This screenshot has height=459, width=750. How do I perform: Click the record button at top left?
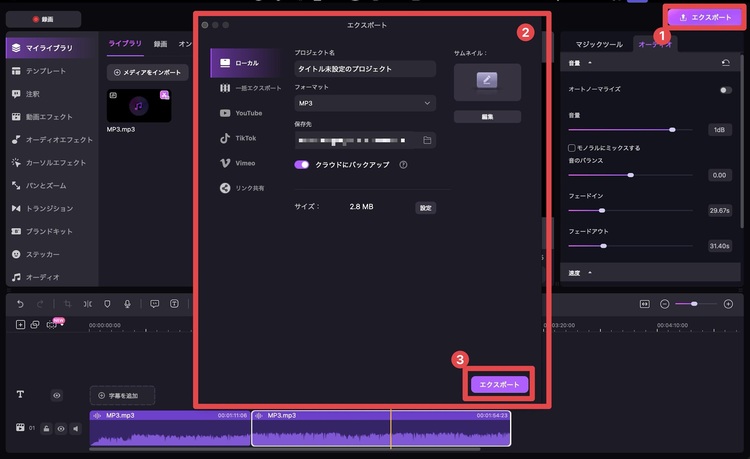pyautogui.click(x=43, y=19)
